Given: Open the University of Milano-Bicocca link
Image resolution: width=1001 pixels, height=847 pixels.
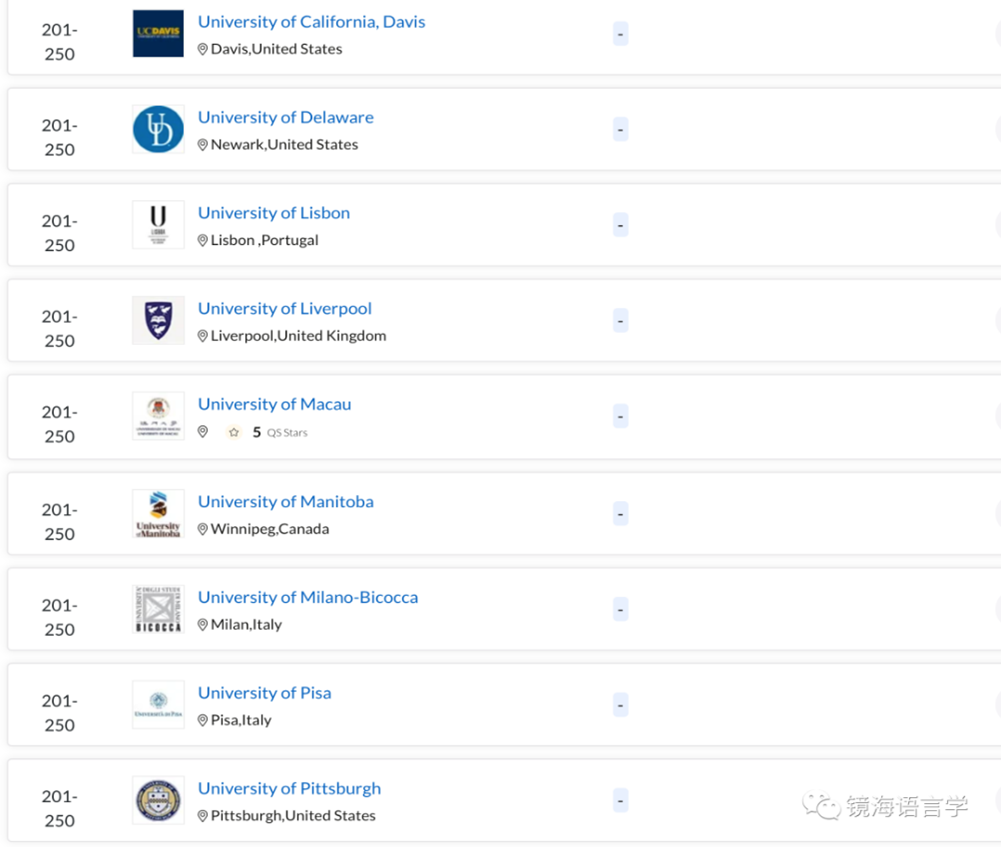Looking at the screenshot, I should tap(308, 597).
